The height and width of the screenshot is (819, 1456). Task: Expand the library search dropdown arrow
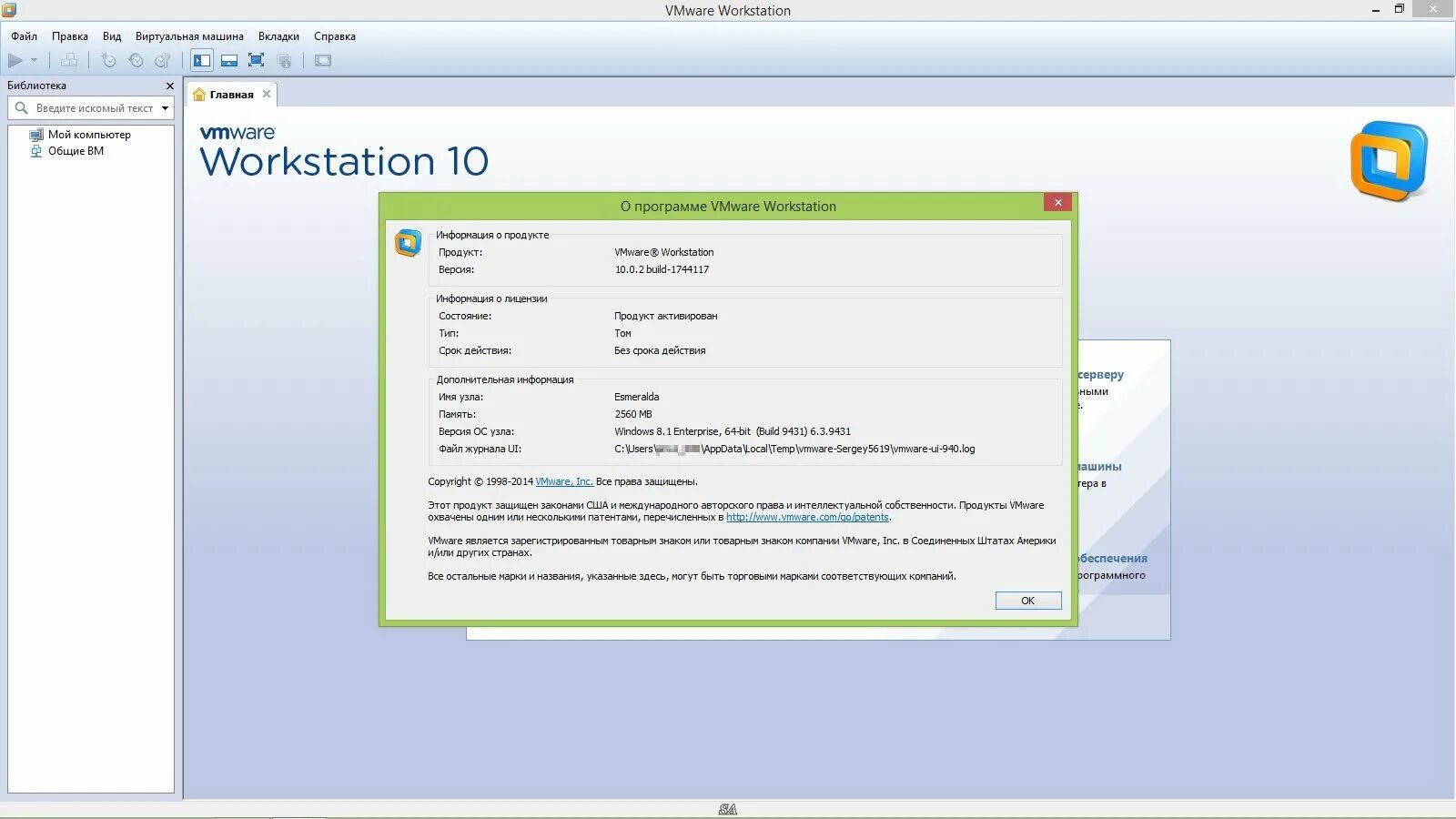click(x=165, y=108)
